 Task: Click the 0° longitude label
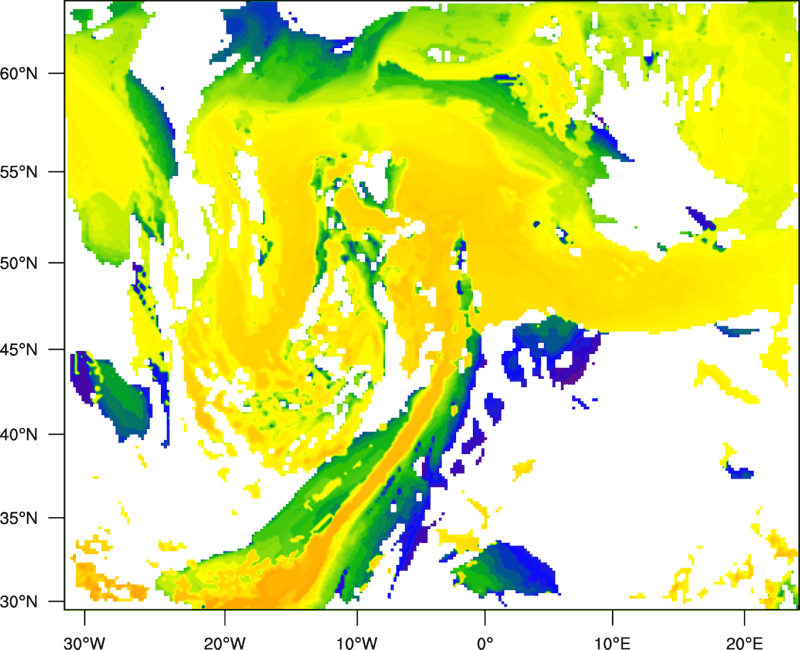[485, 643]
